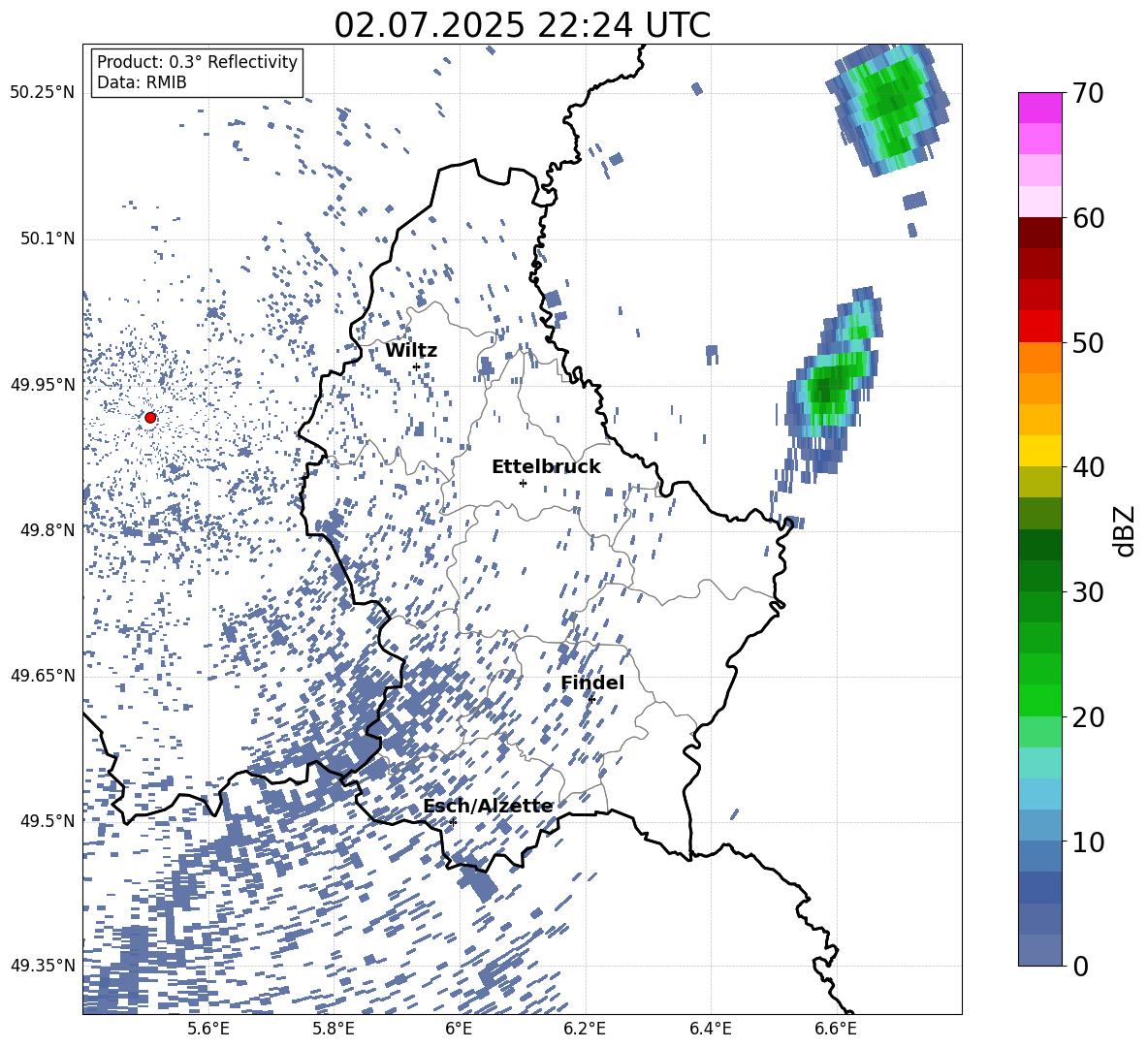Screen dimensions: 1148x1048
Task: Click the colorbar value 20 label
Action: pyautogui.click(x=1088, y=716)
